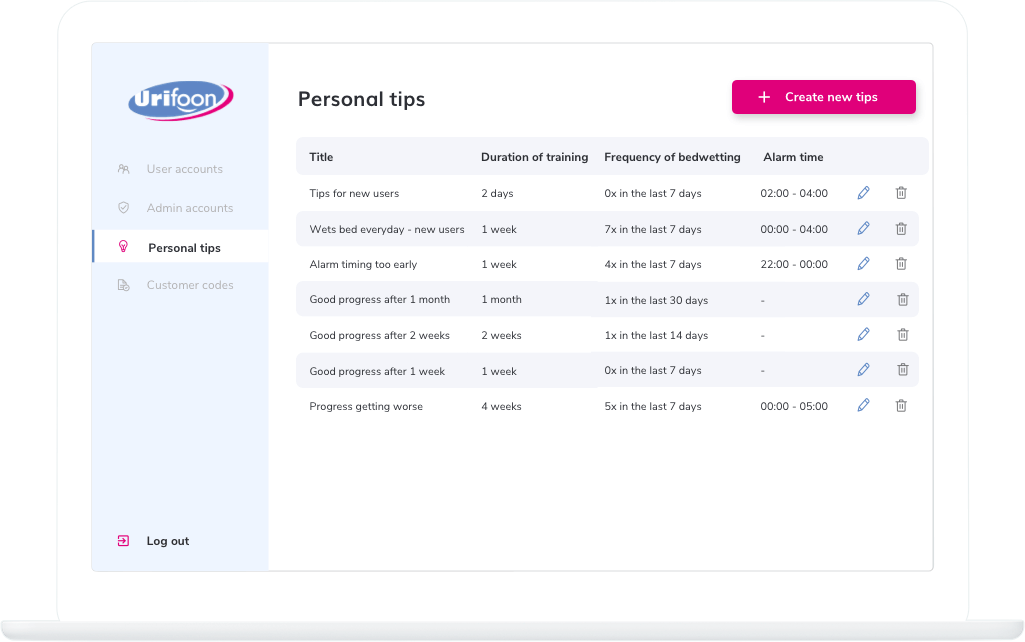Image resolution: width=1025 pixels, height=642 pixels.
Task: Edit 'Good progress after 1 month' tip
Action: tap(864, 299)
